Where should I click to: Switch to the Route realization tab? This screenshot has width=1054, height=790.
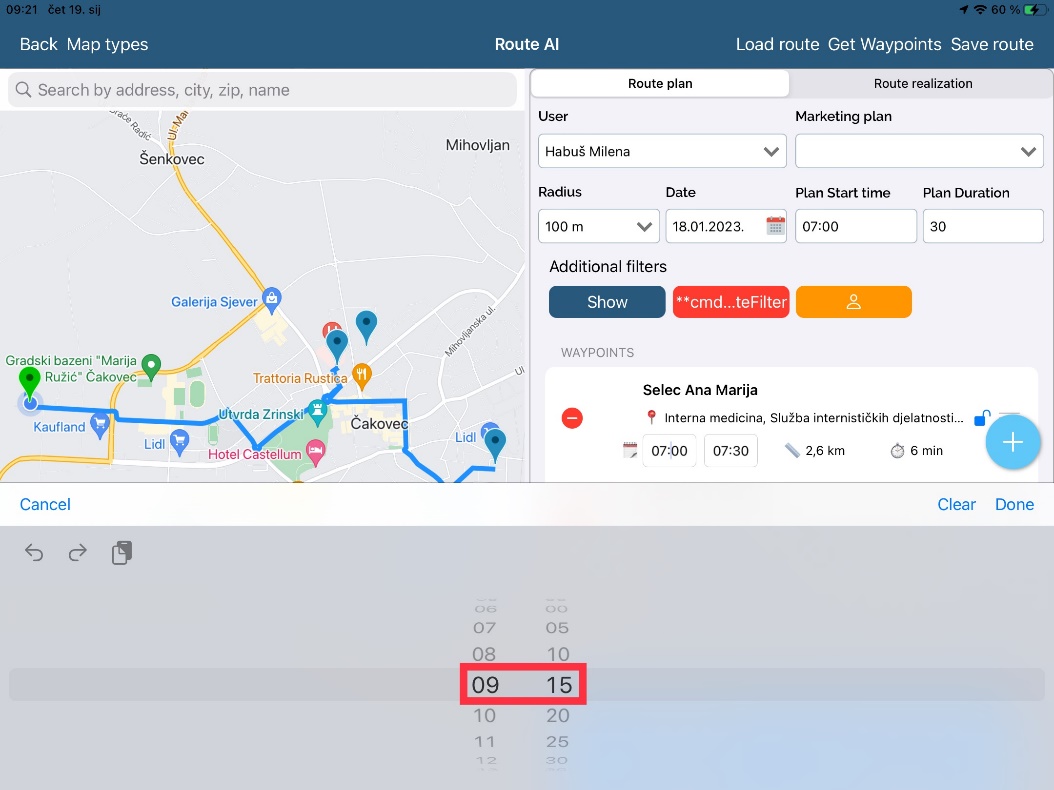pos(922,84)
